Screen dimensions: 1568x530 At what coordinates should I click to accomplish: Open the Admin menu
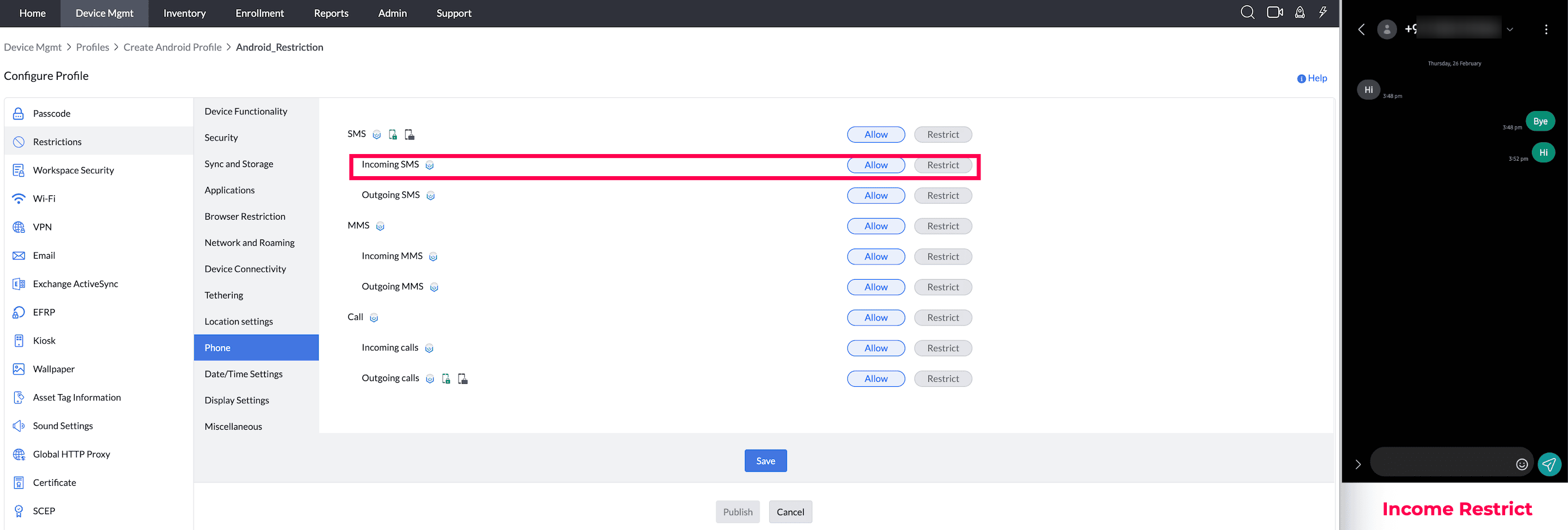pyautogui.click(x=393, y=14)
